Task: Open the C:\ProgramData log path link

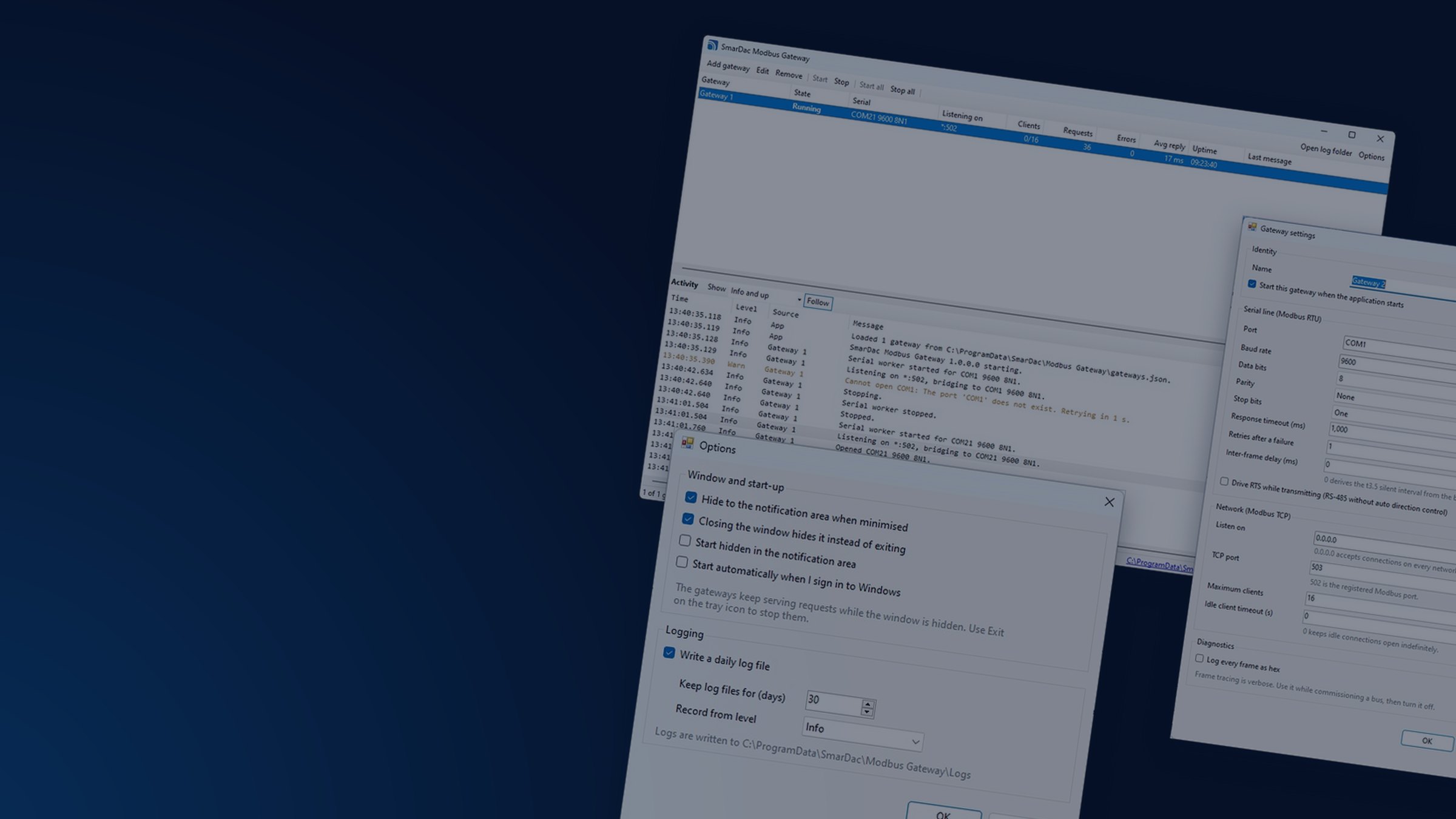Action: [1159, 565]
